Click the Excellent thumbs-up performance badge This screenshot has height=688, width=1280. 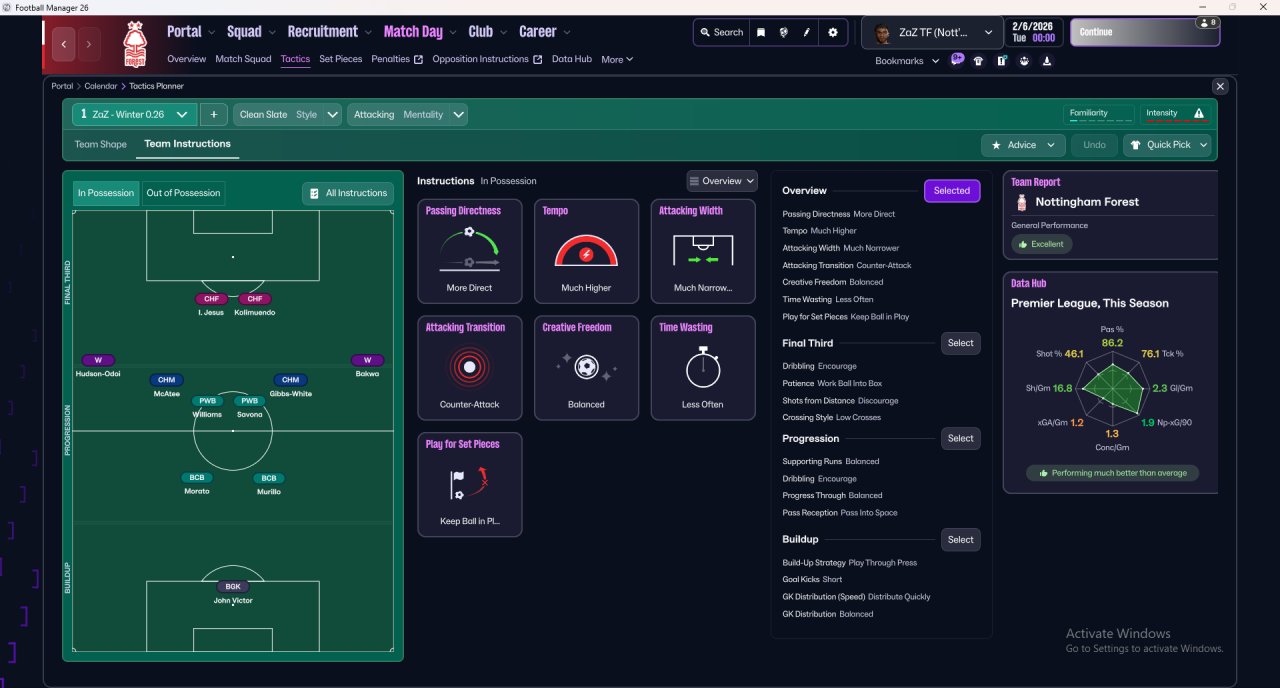[x=1041, y=244]
